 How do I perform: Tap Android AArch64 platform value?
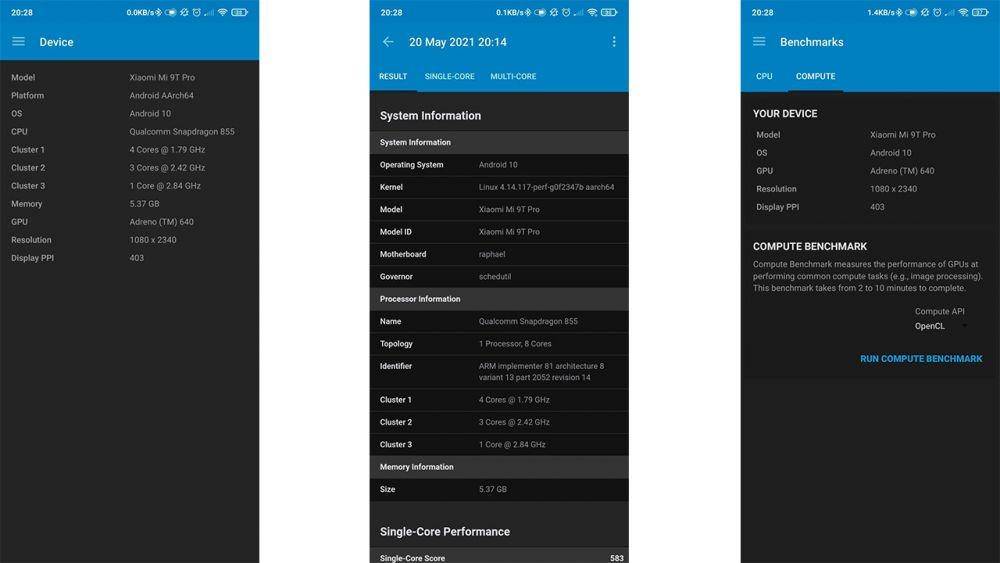tap(161, 96)
